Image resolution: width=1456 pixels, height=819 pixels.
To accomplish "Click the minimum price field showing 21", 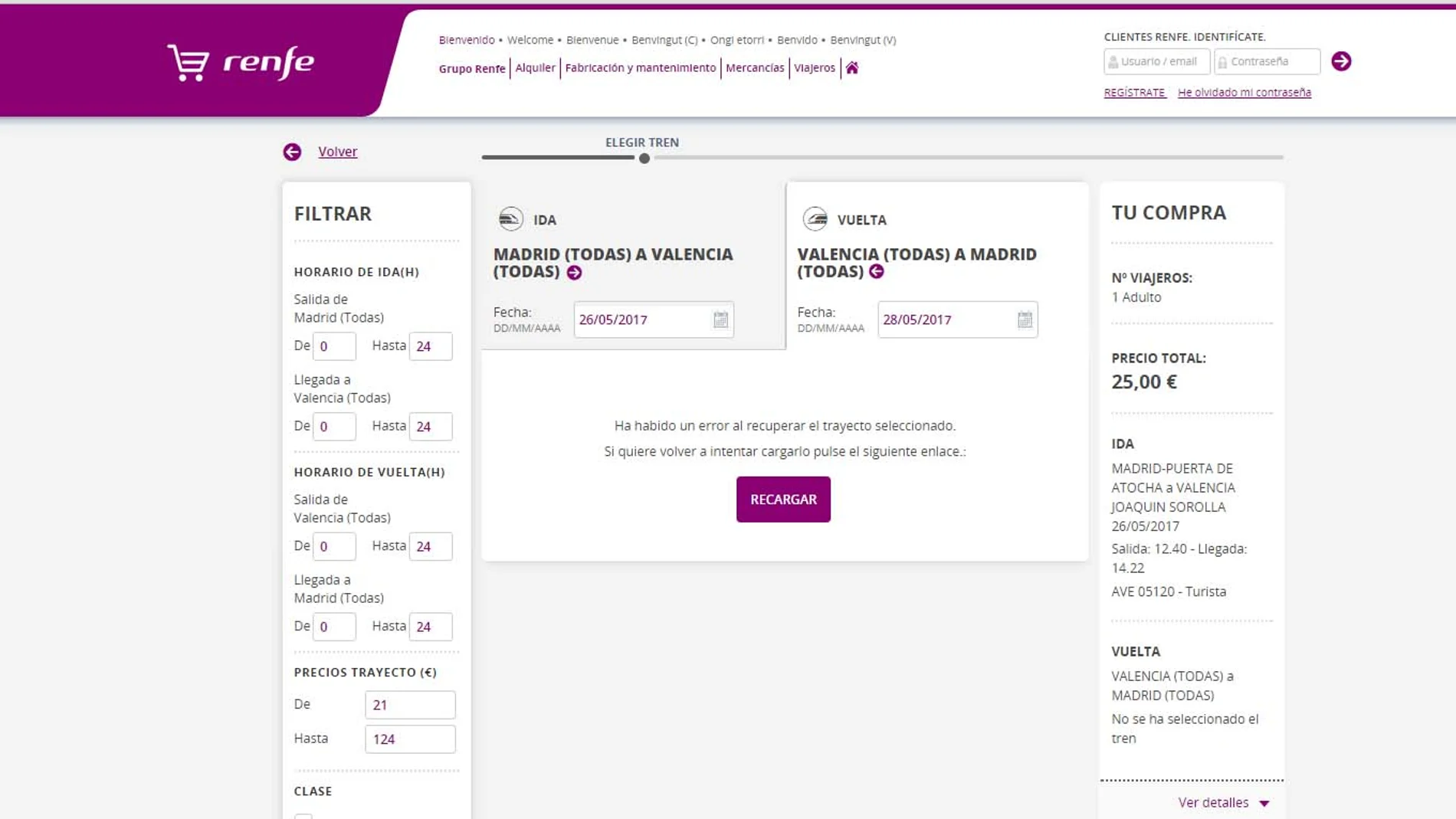I will [410, 705].
